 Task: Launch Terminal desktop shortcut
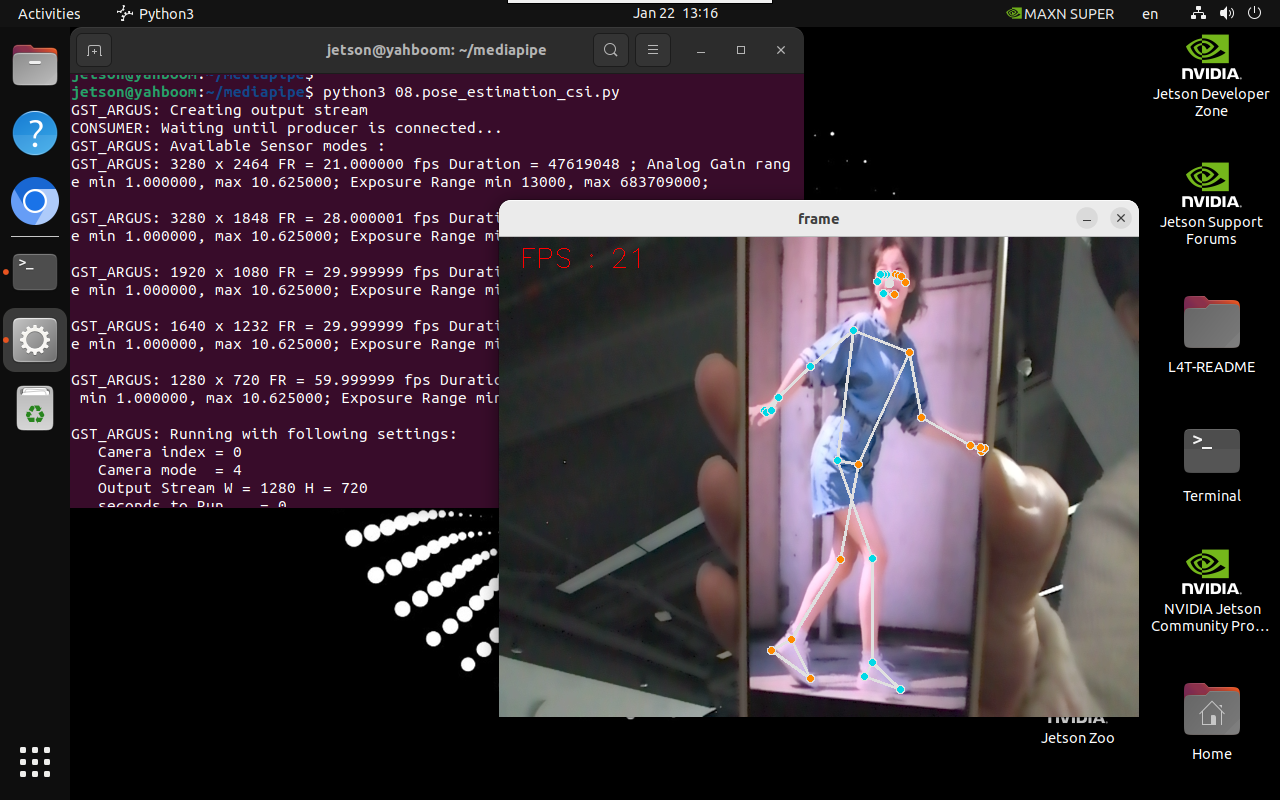pyautogui.click(x=1211, y=465)
